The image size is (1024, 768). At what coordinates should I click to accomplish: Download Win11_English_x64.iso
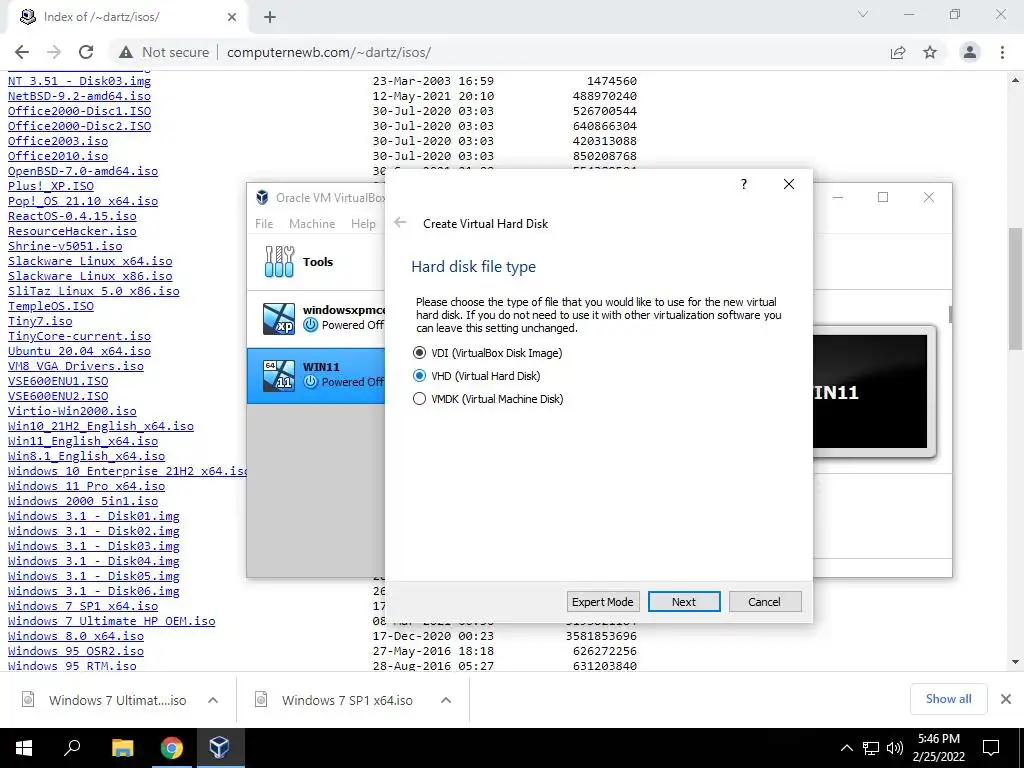pos(82,441)
